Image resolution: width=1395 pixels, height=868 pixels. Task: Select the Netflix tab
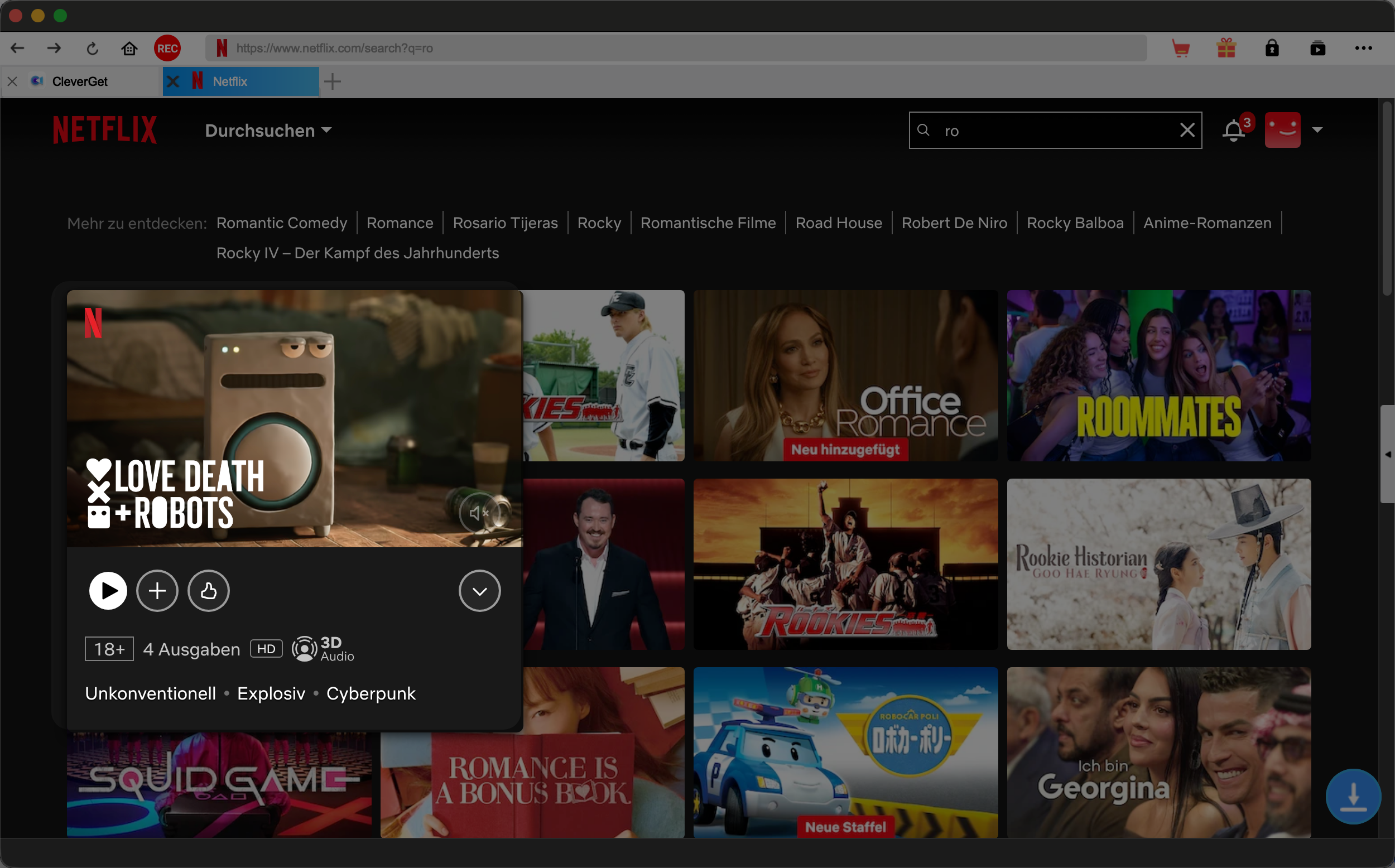click(241, 81)
